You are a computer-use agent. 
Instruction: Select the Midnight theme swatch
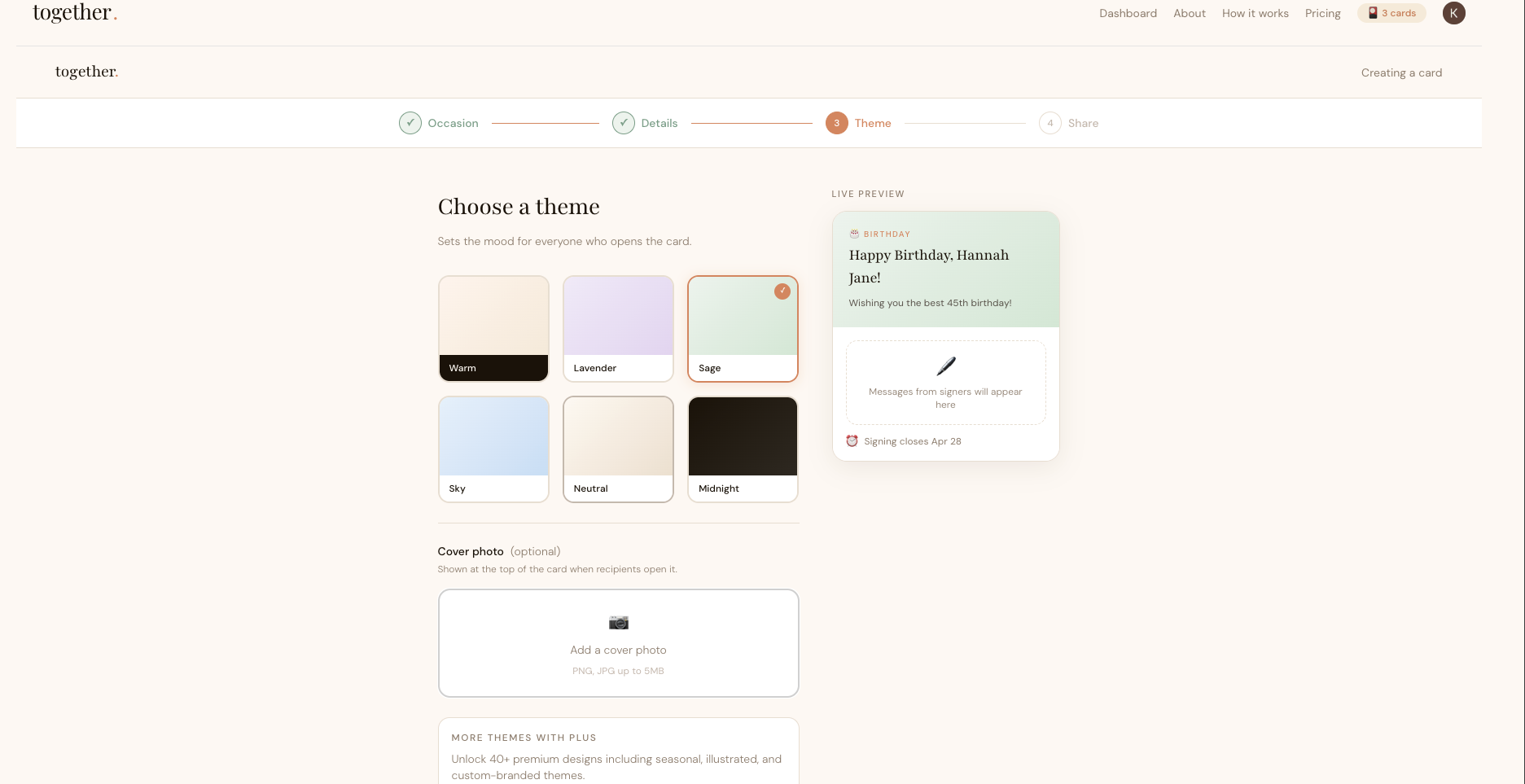[743, 449]
